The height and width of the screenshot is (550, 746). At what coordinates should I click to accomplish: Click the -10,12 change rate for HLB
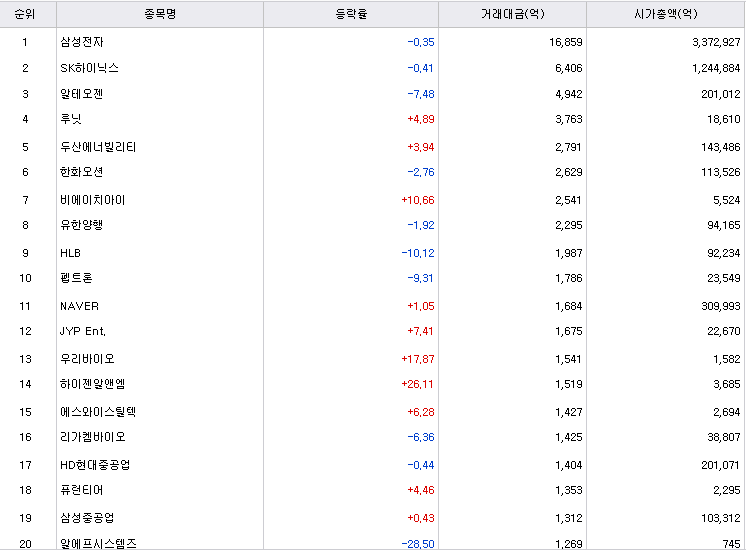click(418, 253)
